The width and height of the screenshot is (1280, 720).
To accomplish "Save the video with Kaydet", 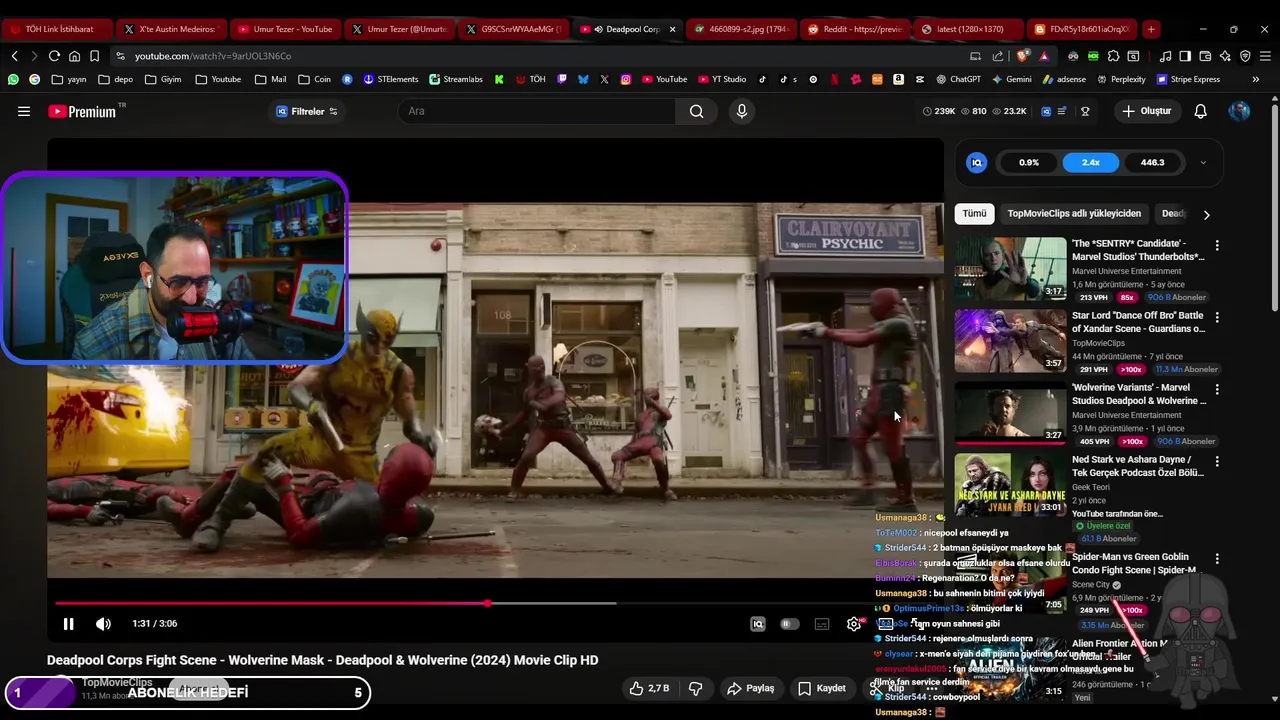I will click(x=822, y=688).
